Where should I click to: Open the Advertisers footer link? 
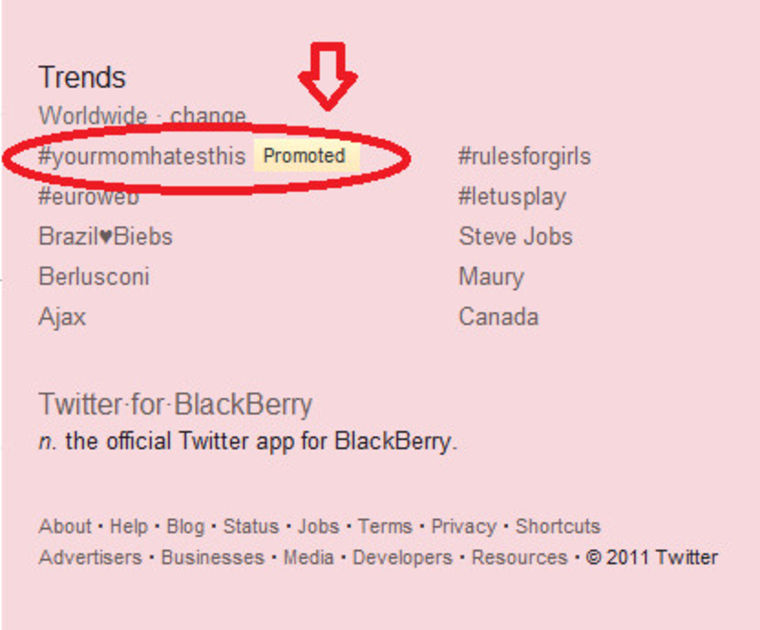90,557
